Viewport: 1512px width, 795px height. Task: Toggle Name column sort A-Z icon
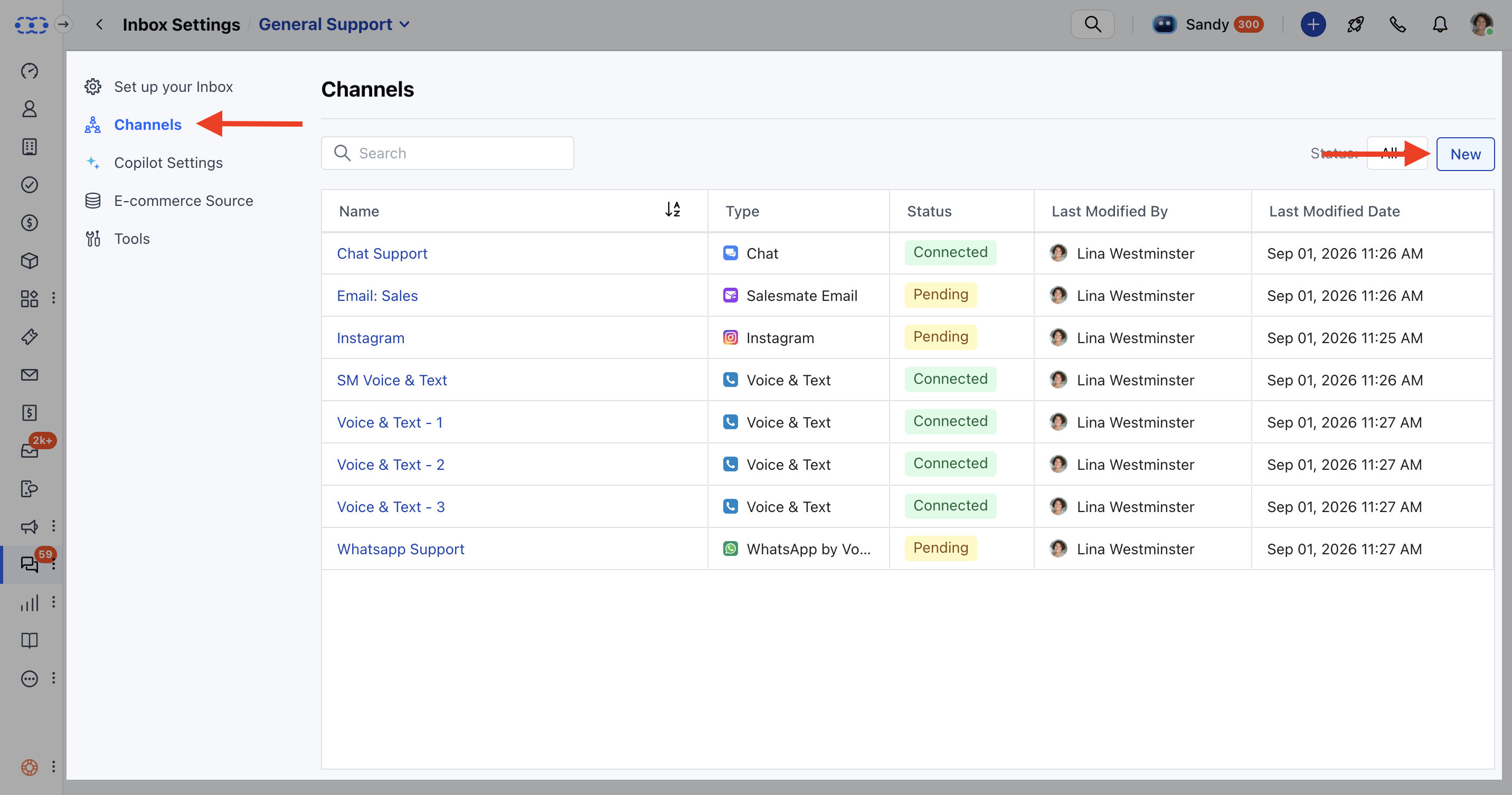pyautogui.click(x=673, y=210)
